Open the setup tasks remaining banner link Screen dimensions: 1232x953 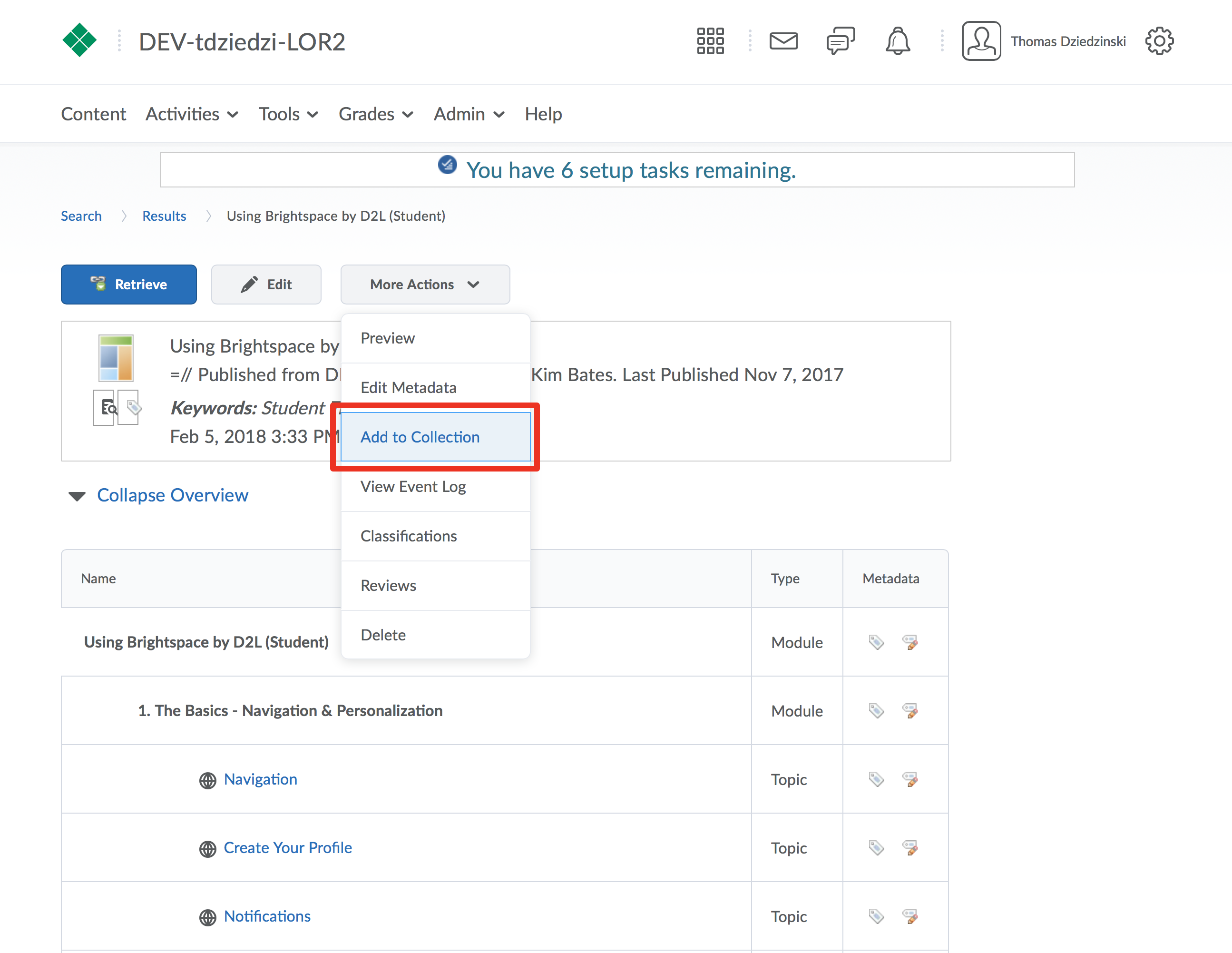pyautogui.click(x=631, y=170)
